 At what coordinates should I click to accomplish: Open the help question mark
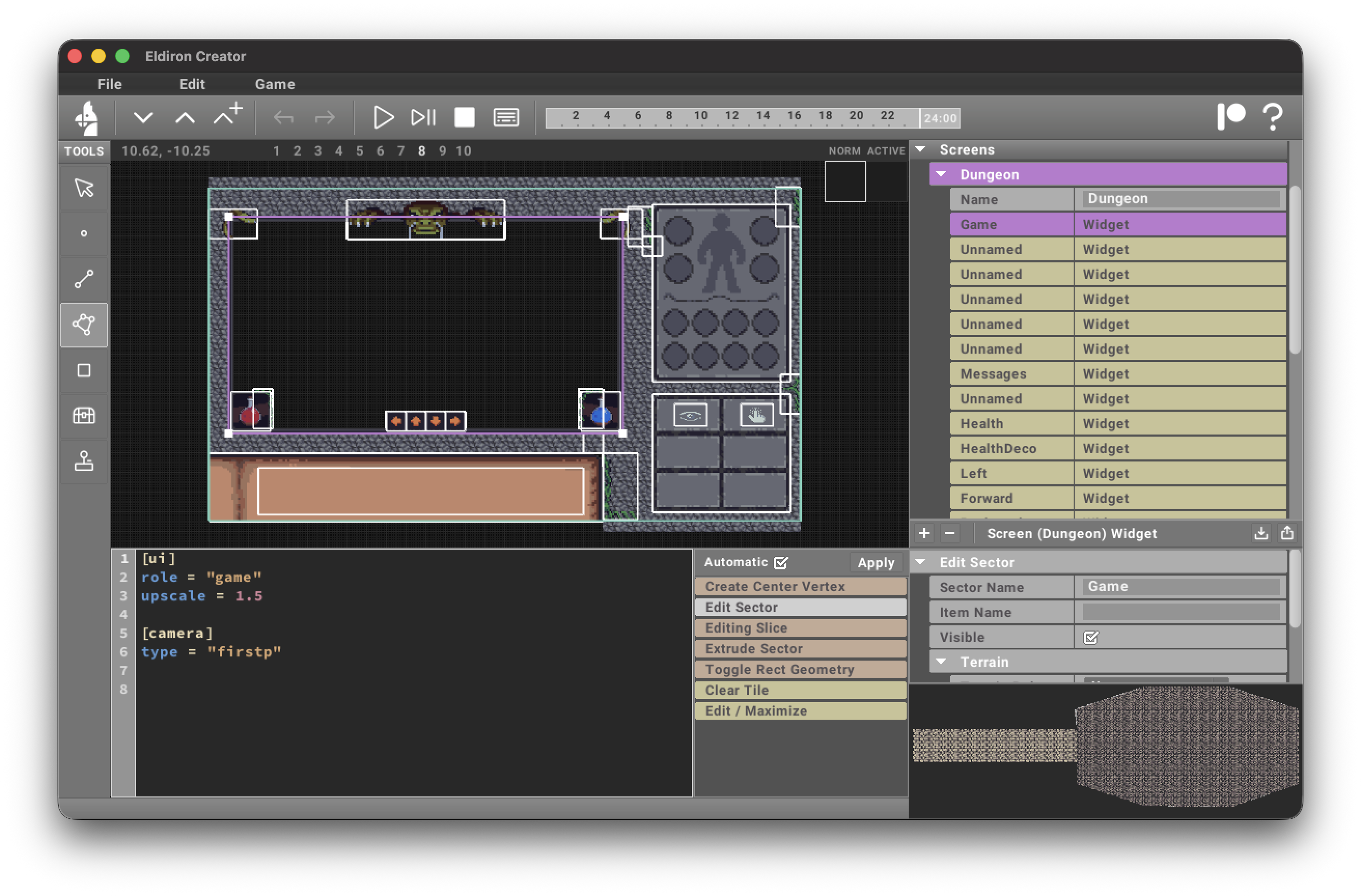click(1273, 117)
